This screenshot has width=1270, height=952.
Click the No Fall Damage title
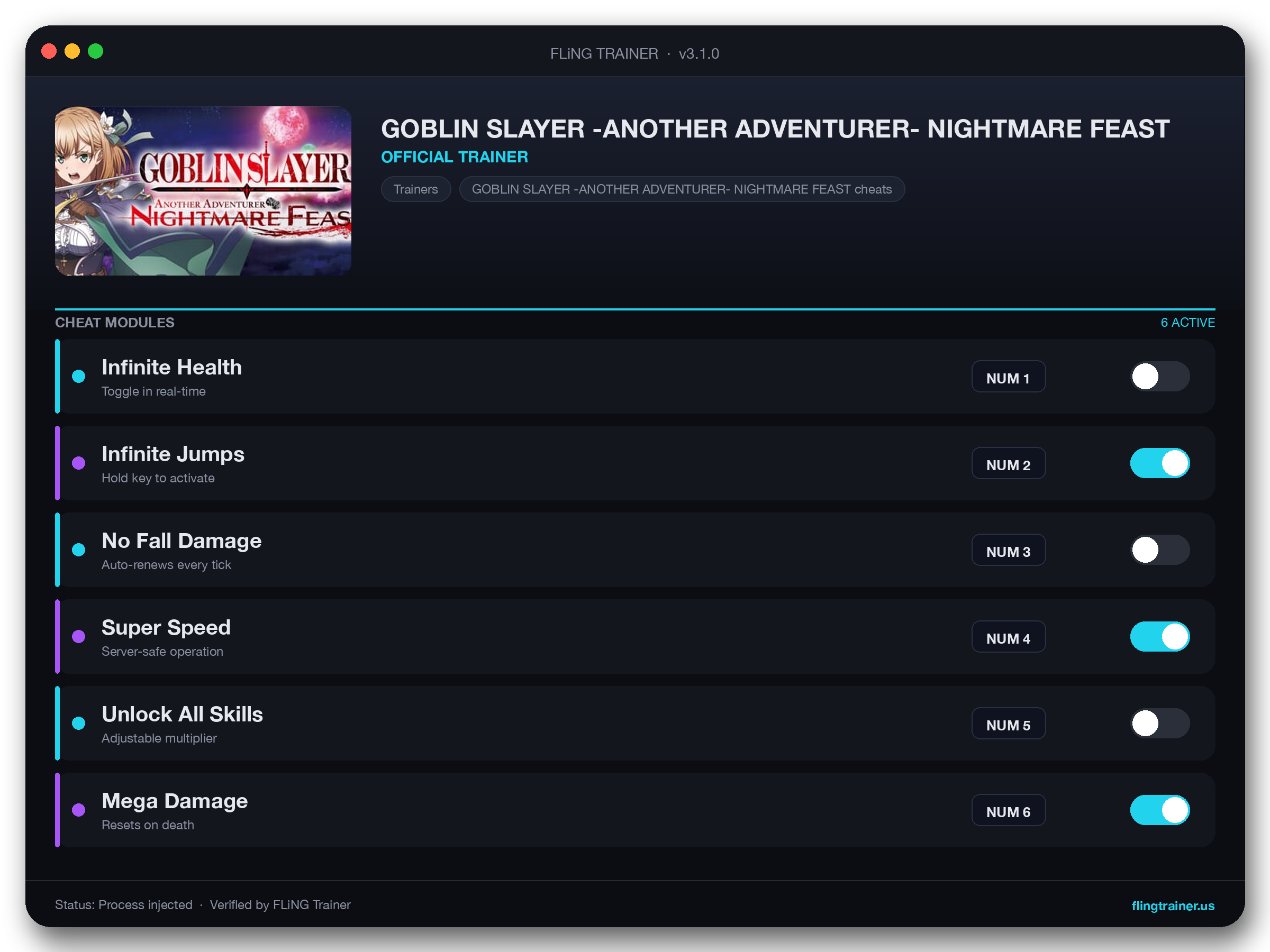[x=182, y=541]
